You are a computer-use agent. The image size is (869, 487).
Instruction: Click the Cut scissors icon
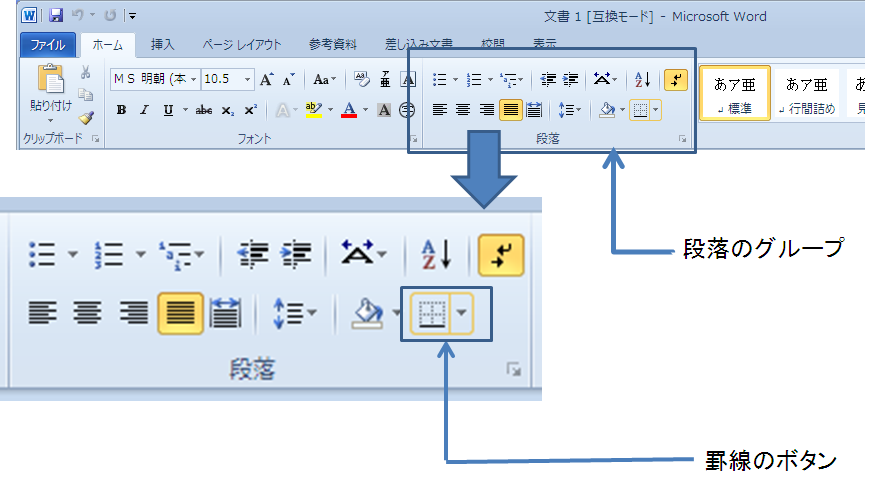coord(85,72)
